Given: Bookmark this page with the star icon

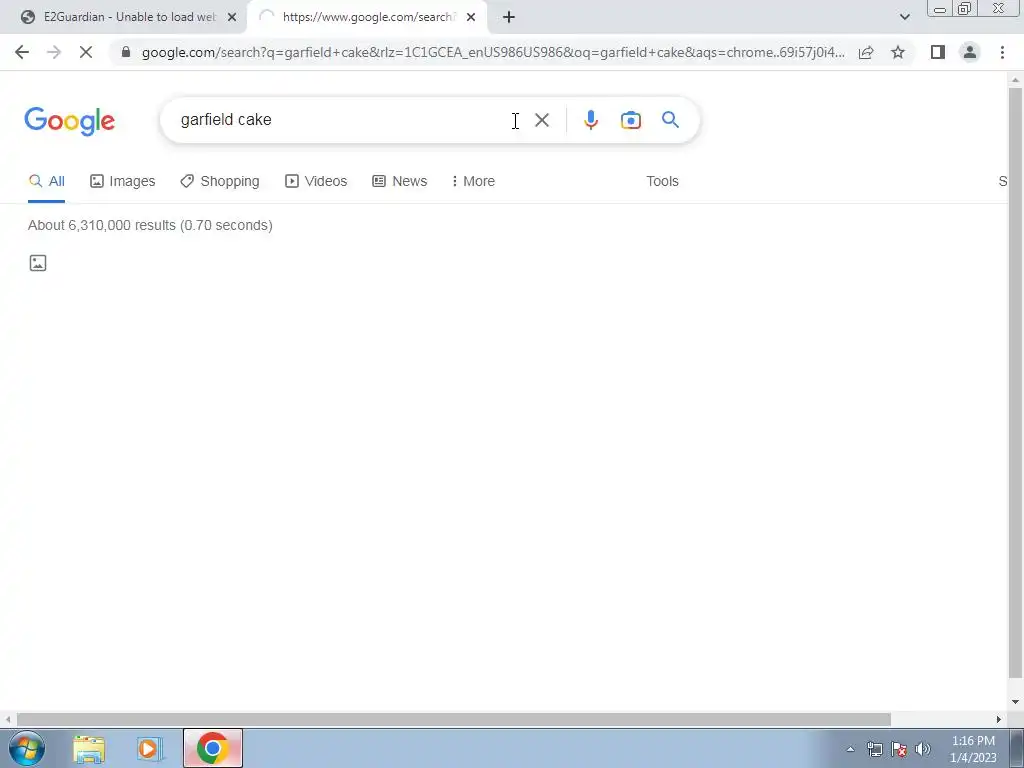Looking at the screenshot, I should tap(898, 52).
